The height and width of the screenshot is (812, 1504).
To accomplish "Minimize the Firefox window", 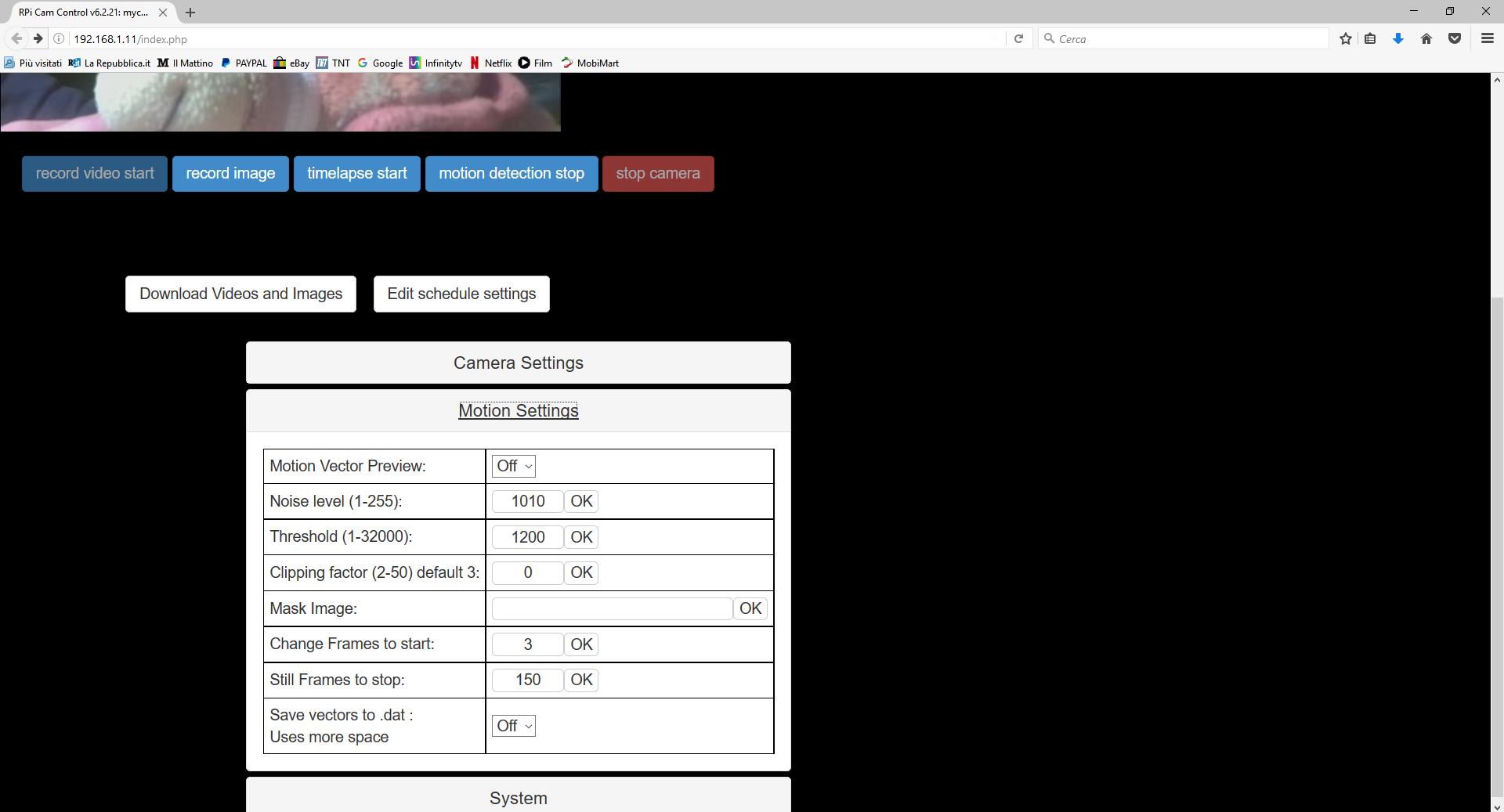I will tap(1414, 11).
